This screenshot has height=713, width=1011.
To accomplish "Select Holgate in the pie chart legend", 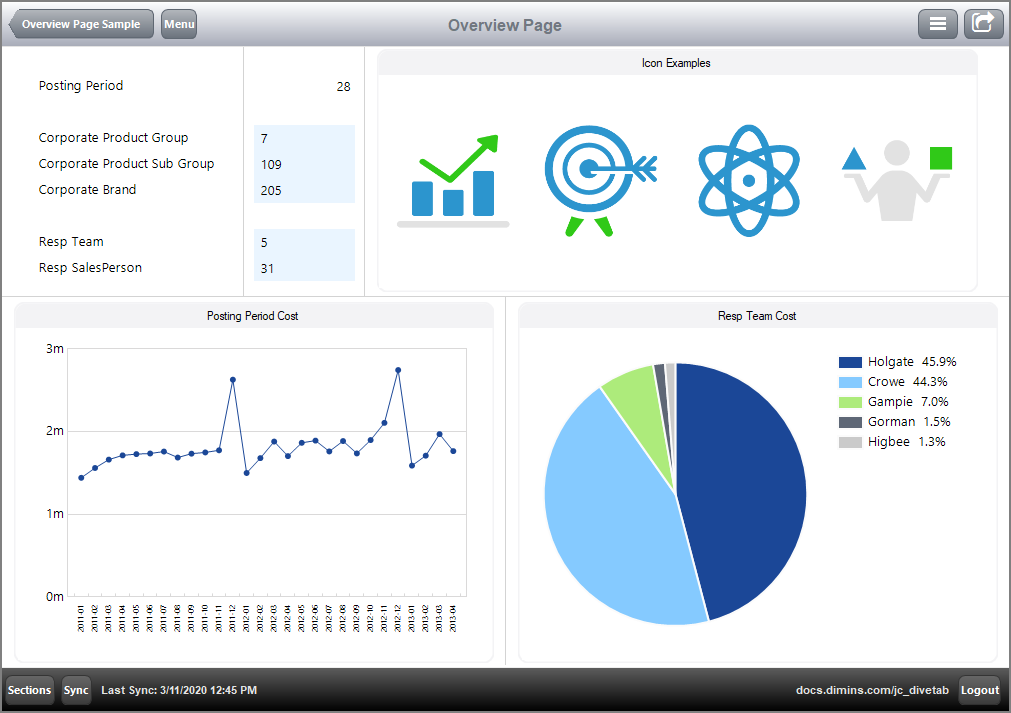I will [x=891, y=361].
